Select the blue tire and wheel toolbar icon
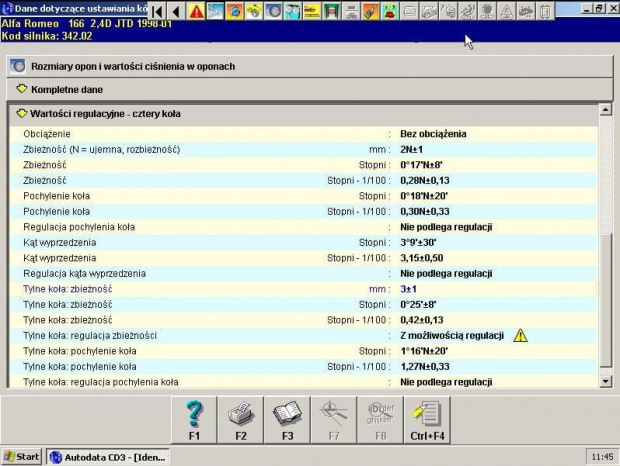The image size is (620, 466). [x=274, y=11]
